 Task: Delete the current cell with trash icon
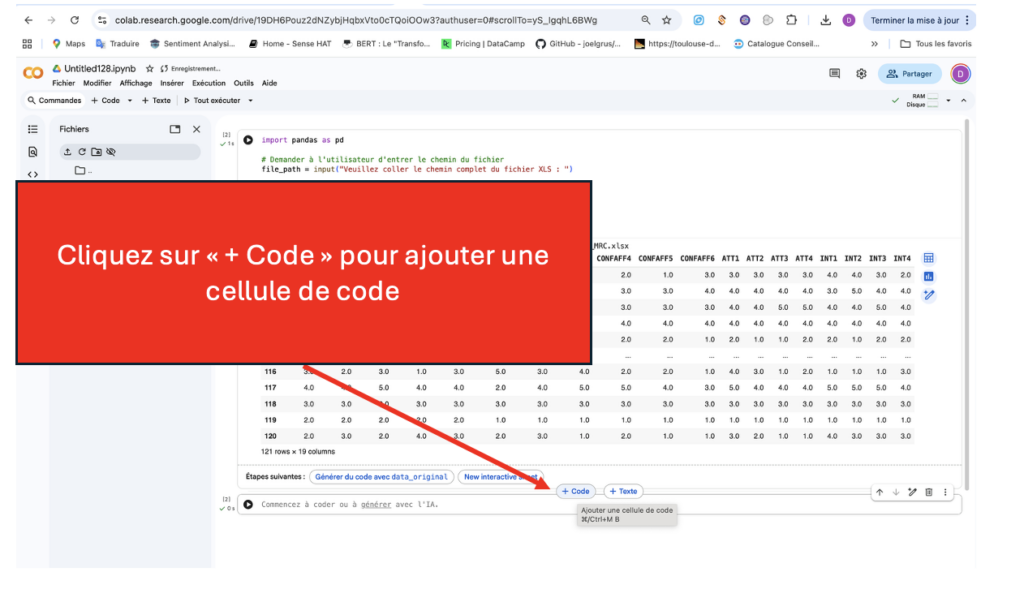coord(928,492)
